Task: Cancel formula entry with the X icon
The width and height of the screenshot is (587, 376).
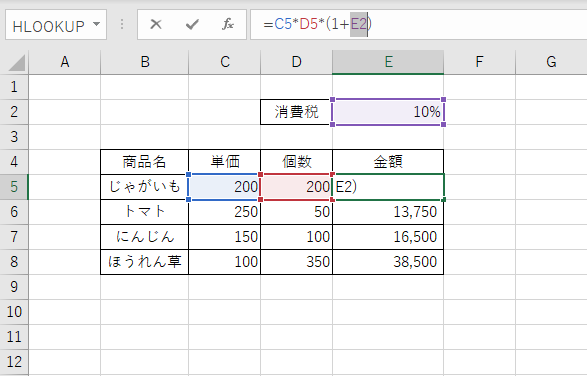Action: coord(156,25)
